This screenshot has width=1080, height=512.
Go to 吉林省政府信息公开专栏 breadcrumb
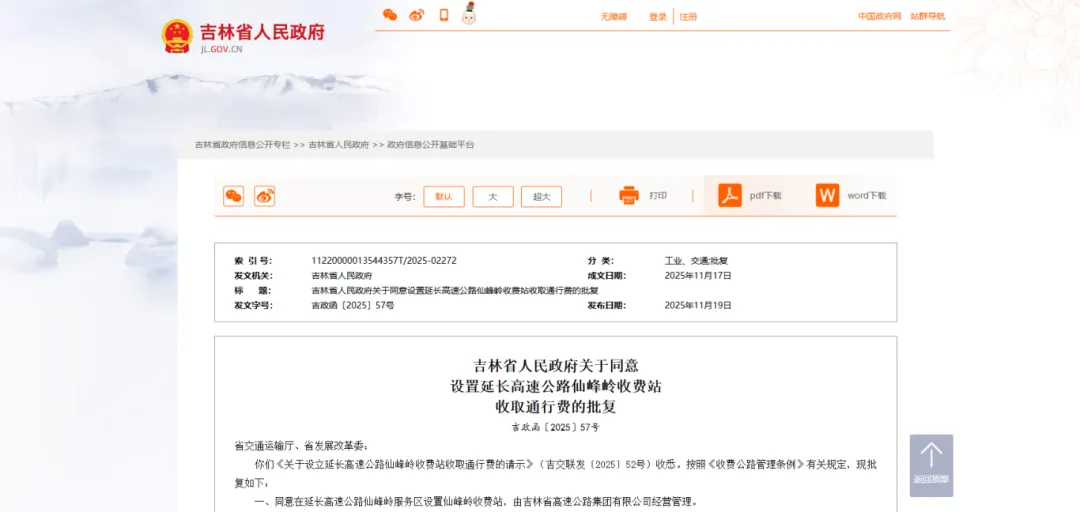tap(242, 145)
